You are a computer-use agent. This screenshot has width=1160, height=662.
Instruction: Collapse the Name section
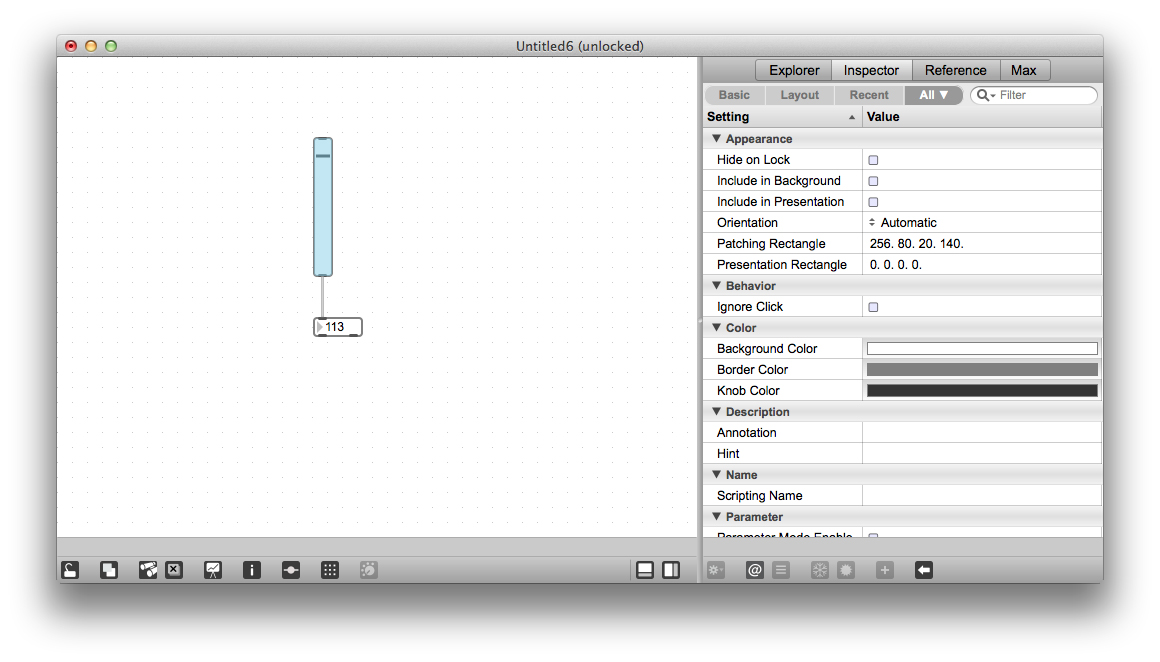tap(716, 474)
